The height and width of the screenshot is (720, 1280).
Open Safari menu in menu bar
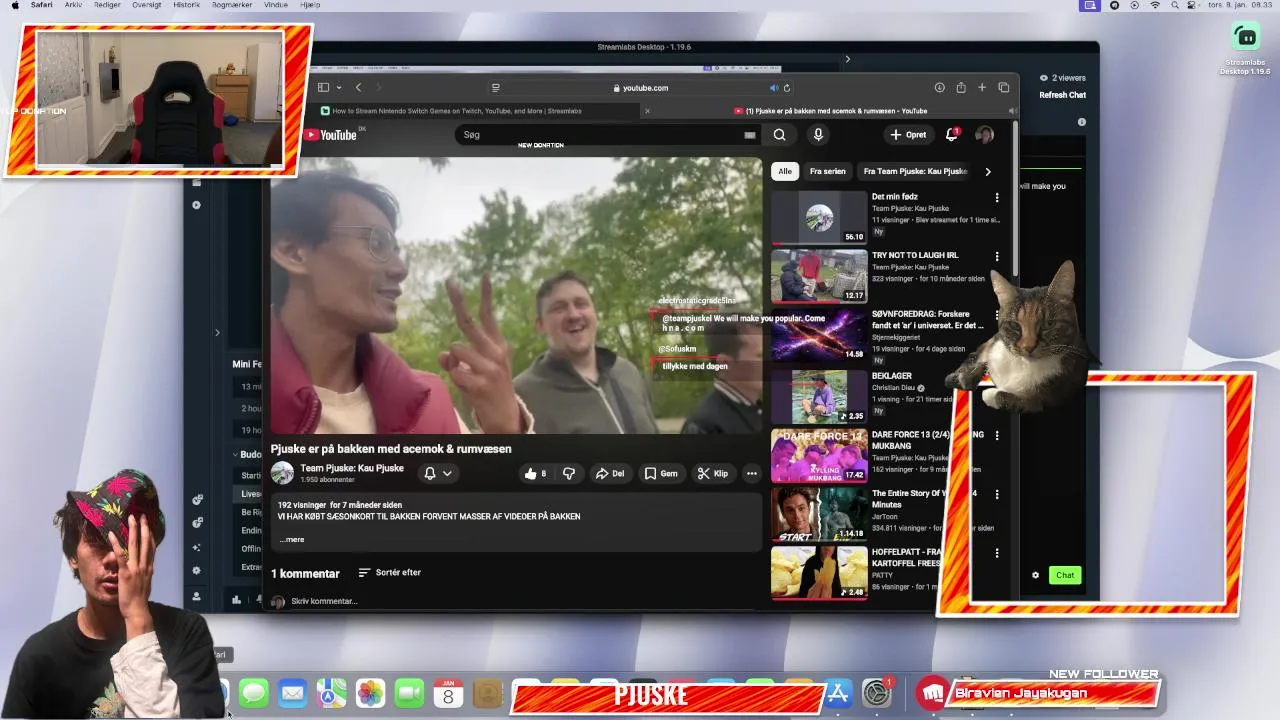pos(41,5)
